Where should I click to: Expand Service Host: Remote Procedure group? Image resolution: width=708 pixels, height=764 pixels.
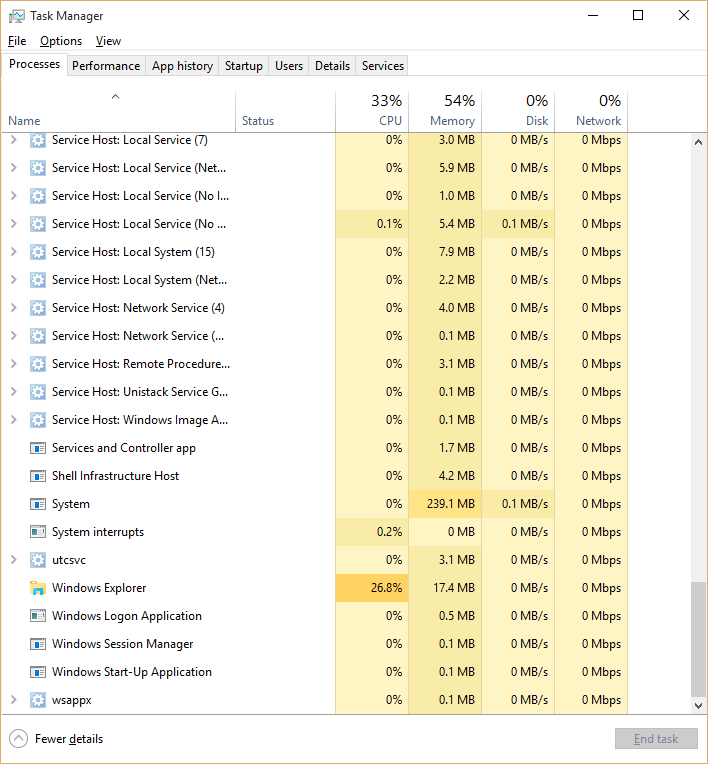coord(14,364)
